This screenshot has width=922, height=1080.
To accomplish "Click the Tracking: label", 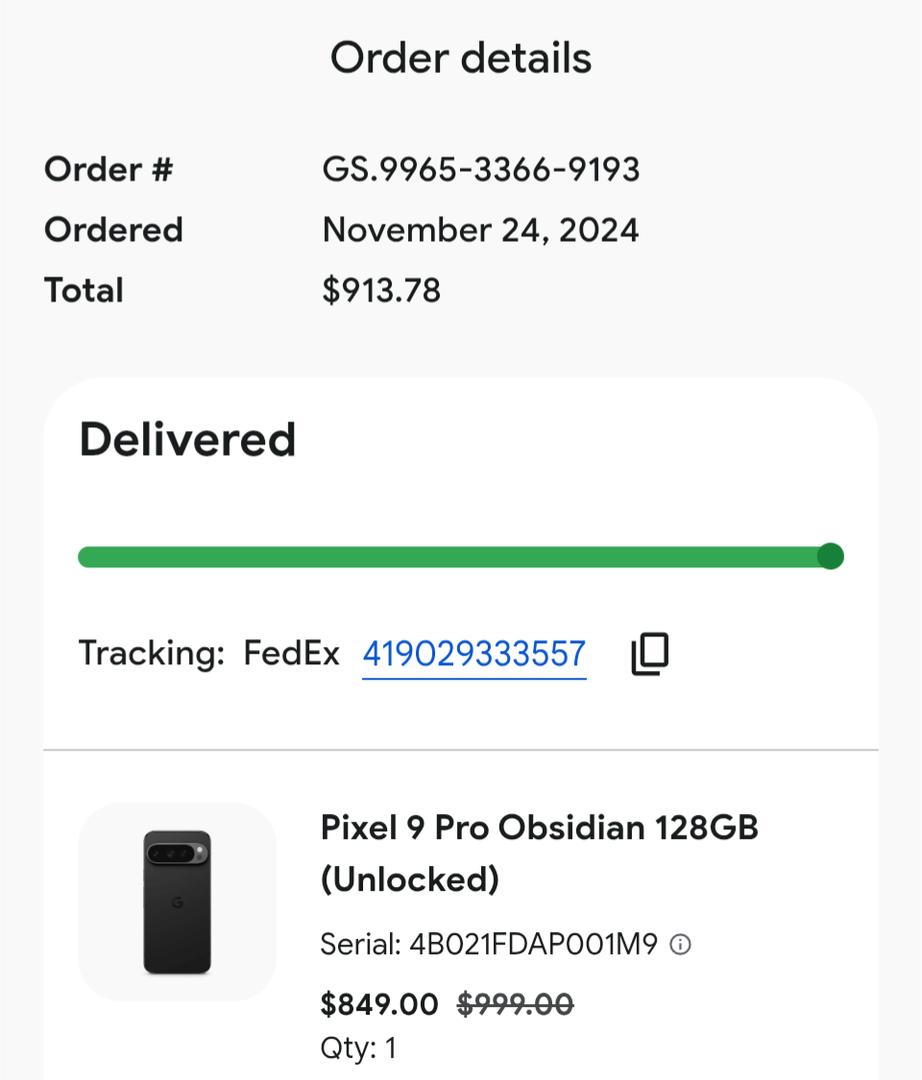I will point(152,654).
